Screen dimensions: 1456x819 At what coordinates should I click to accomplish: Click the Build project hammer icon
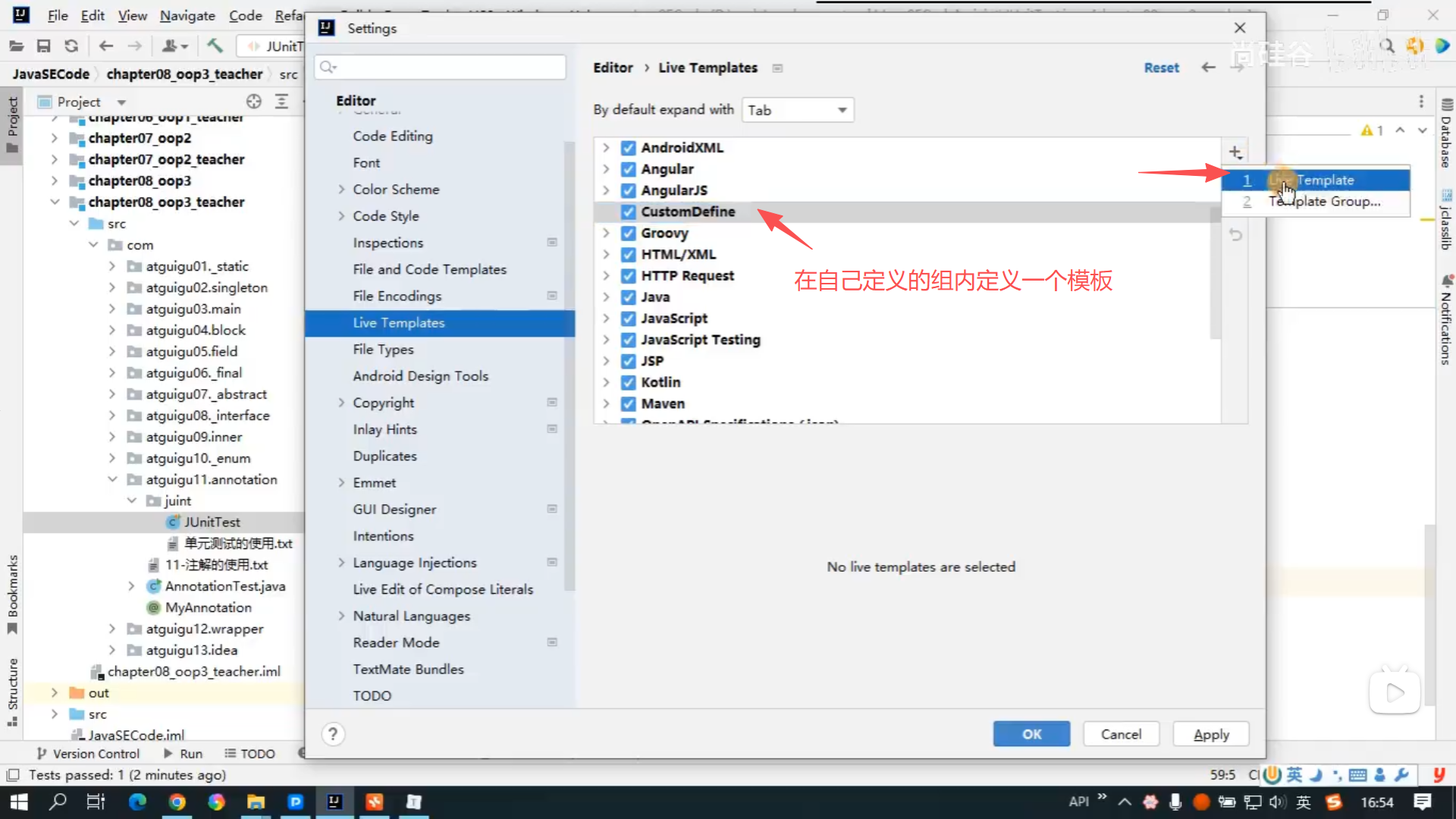pos(215,46)
